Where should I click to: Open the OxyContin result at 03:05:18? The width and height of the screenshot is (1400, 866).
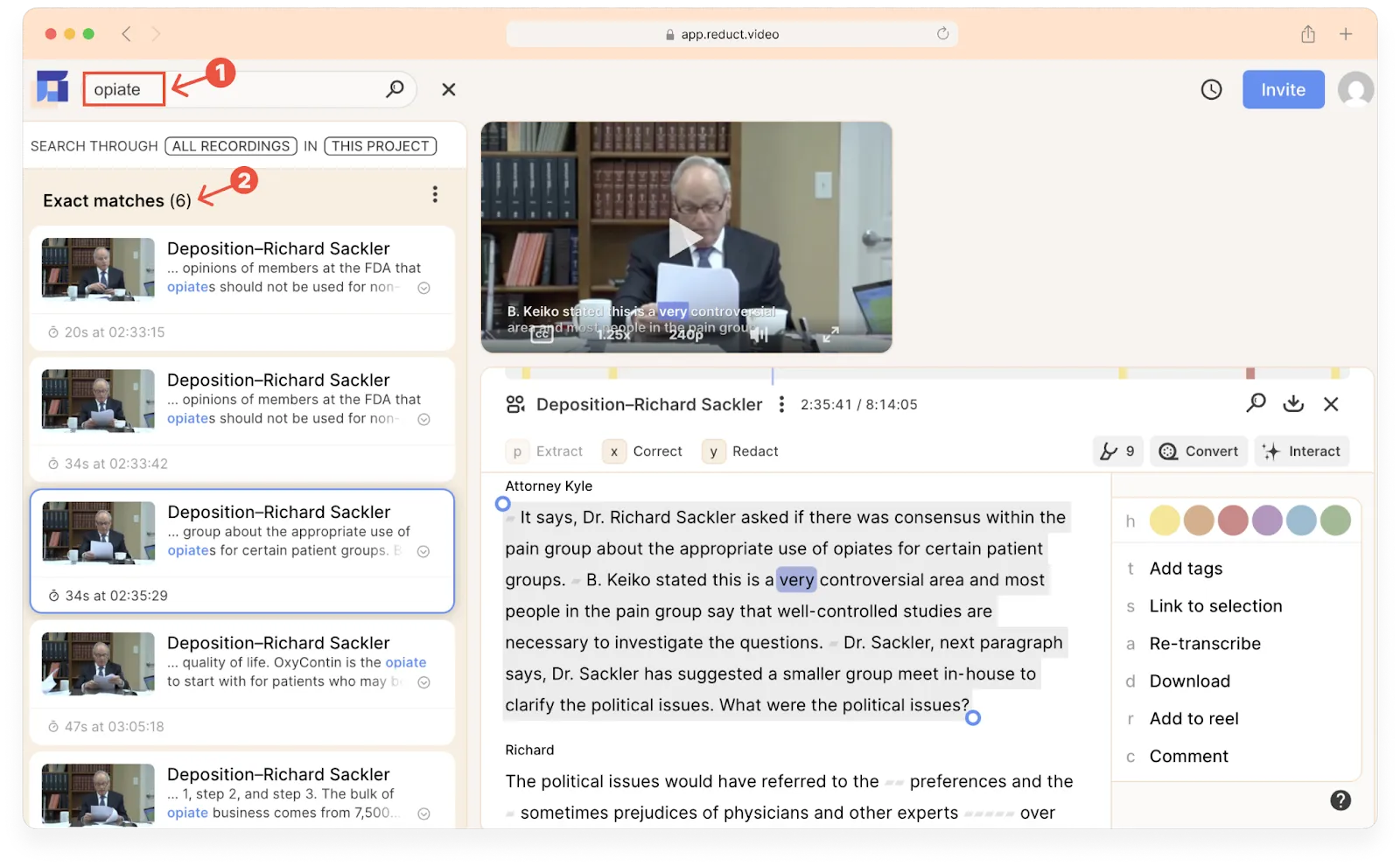click(x=242, y=682)
